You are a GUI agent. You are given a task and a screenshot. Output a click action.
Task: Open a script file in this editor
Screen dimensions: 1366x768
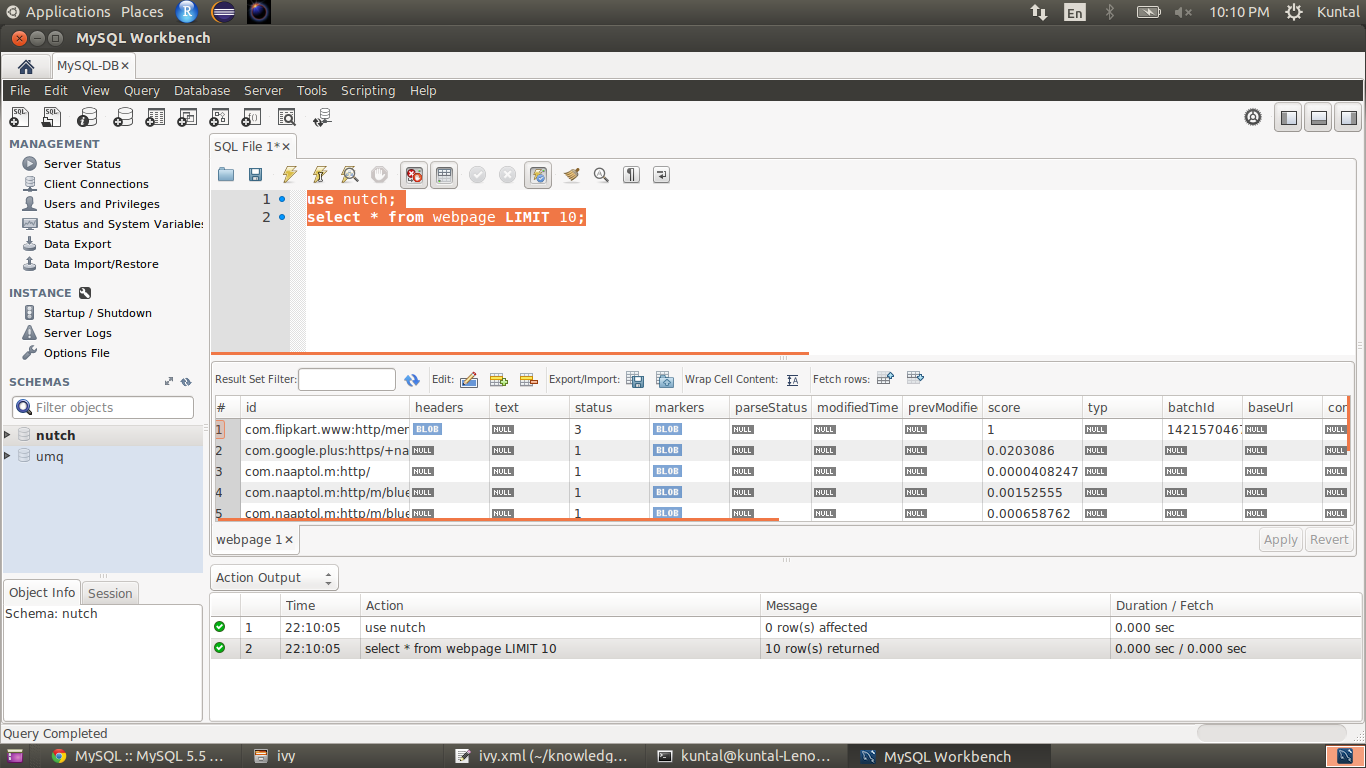point(226,175)
